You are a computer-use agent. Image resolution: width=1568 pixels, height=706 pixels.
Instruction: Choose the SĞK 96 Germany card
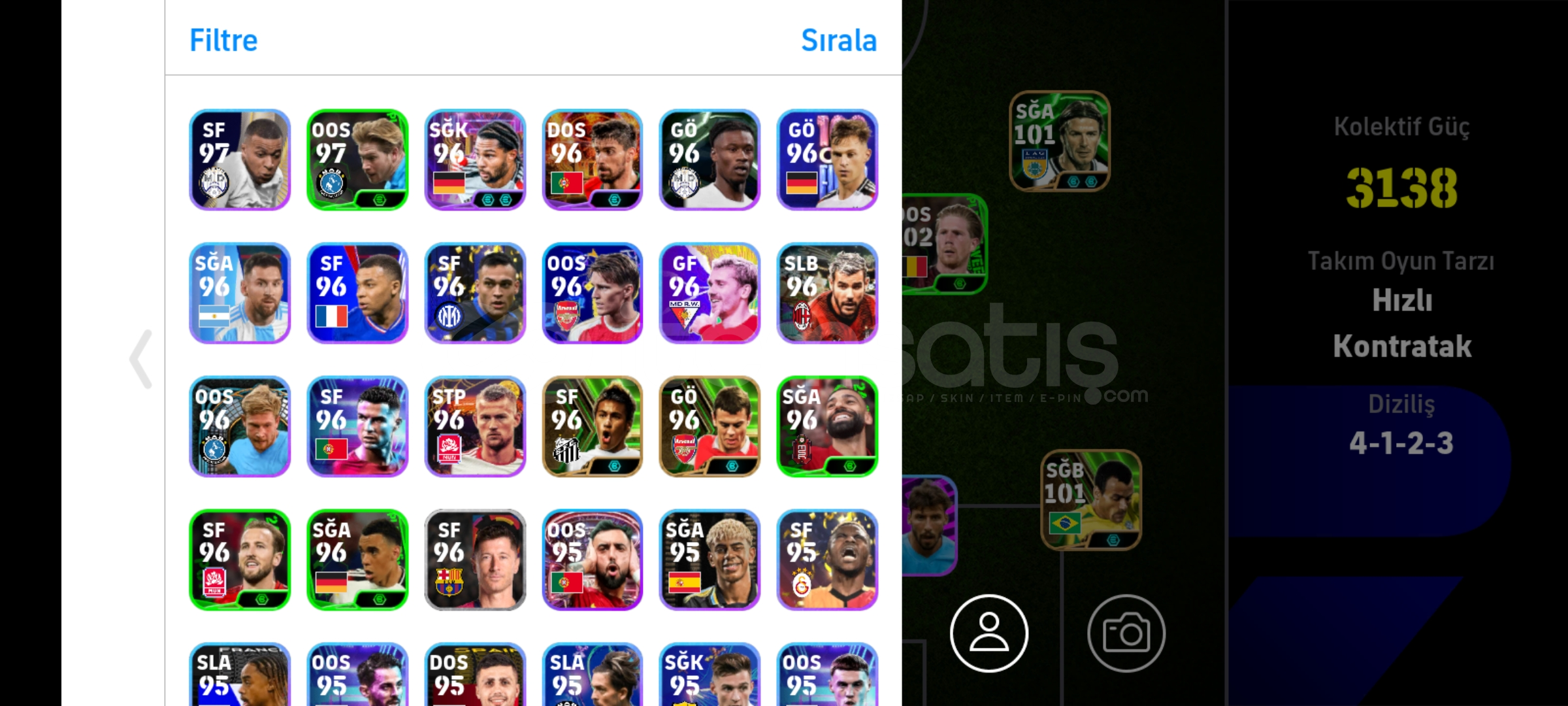point(475,160)
